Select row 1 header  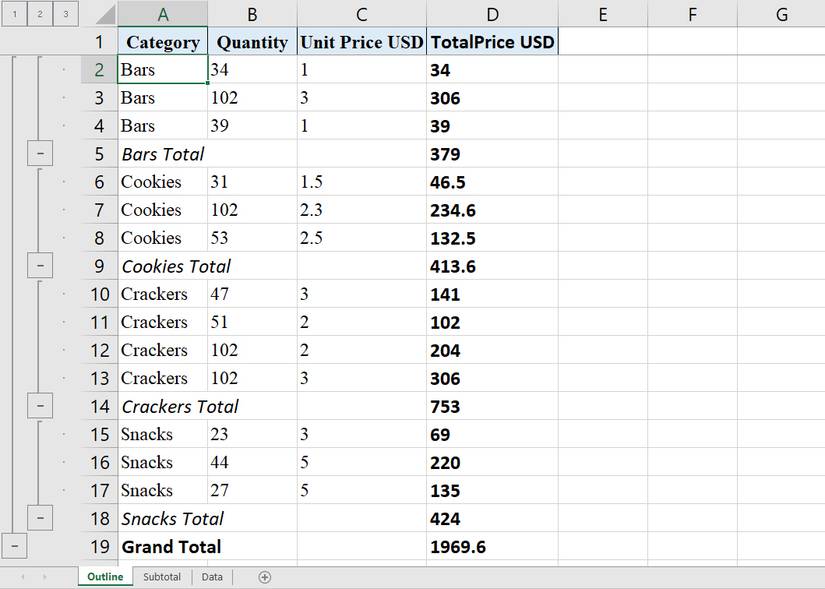click(99, 42)
